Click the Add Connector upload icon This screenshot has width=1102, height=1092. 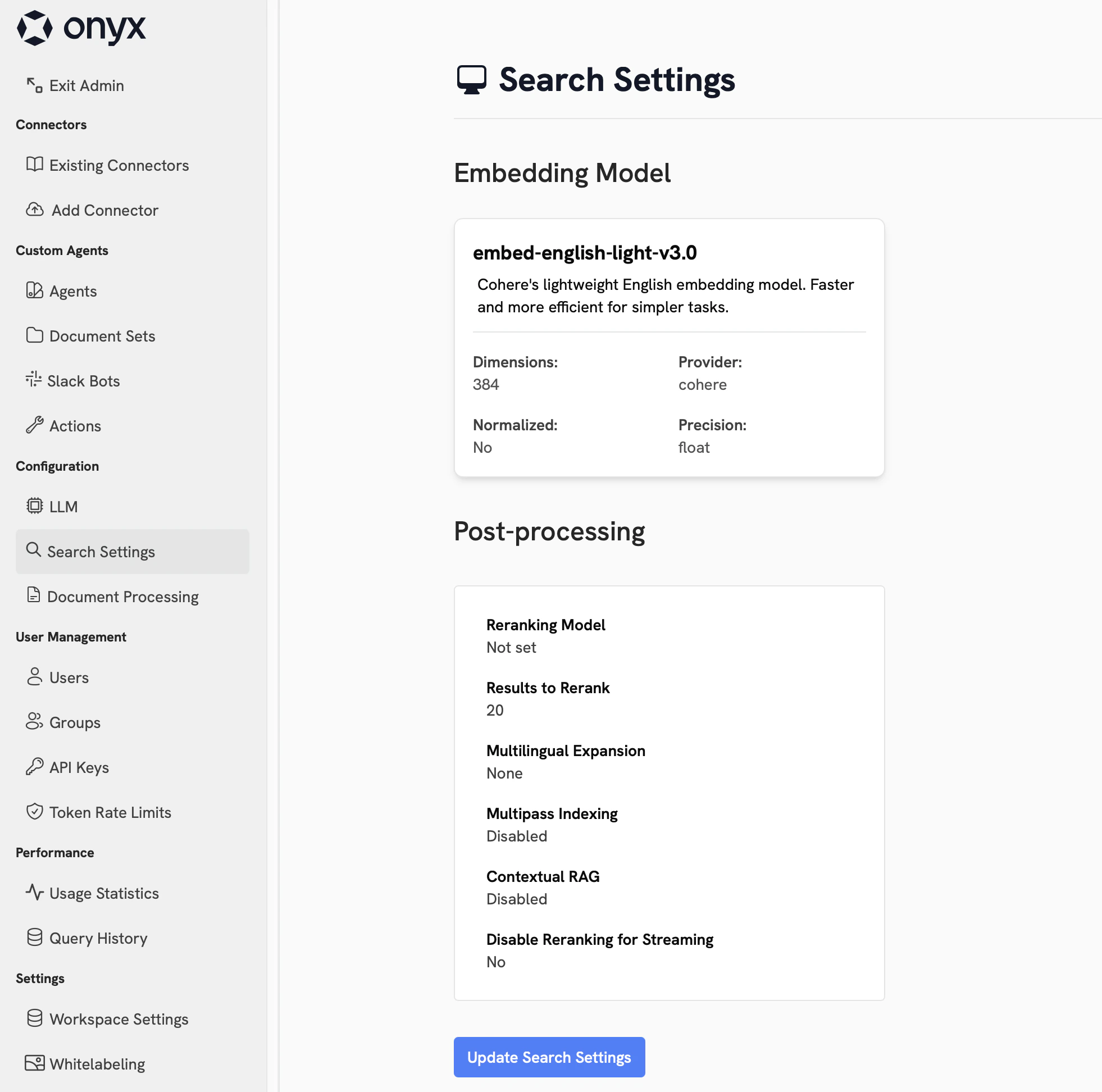point(34,210)
